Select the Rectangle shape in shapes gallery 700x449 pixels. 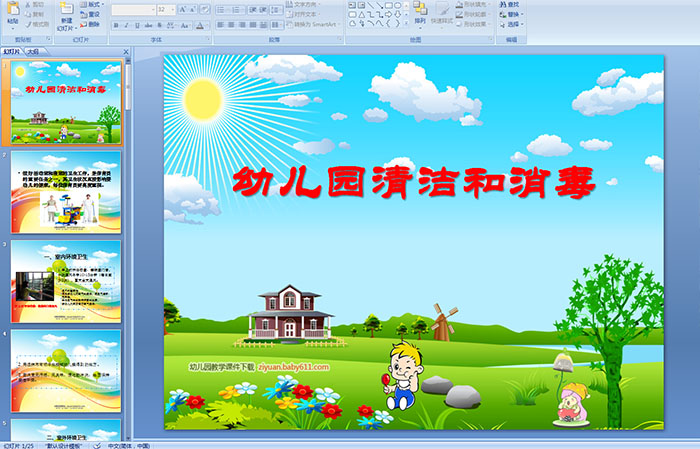[388, 5]
